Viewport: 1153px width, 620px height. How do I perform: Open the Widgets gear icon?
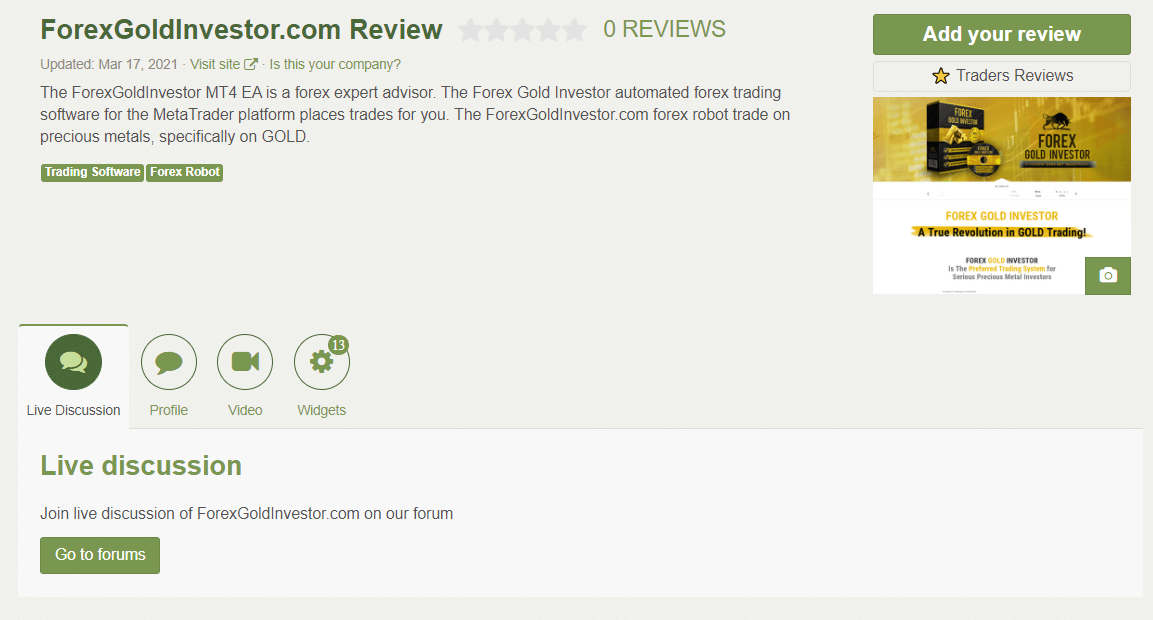(x=321, y=362)
